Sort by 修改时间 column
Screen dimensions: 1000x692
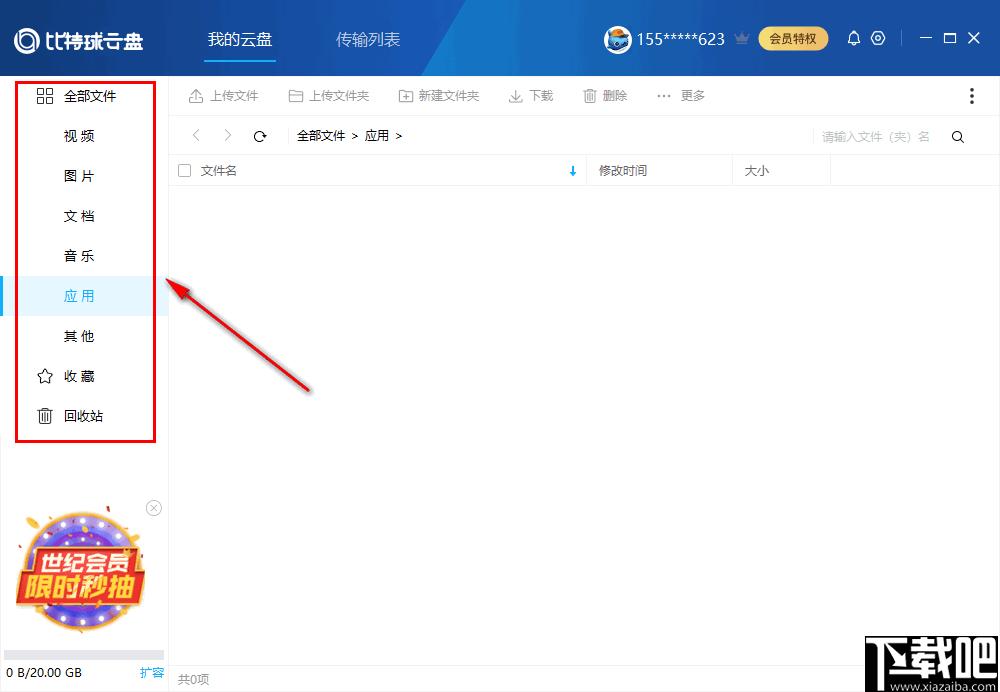pos(622,170)
